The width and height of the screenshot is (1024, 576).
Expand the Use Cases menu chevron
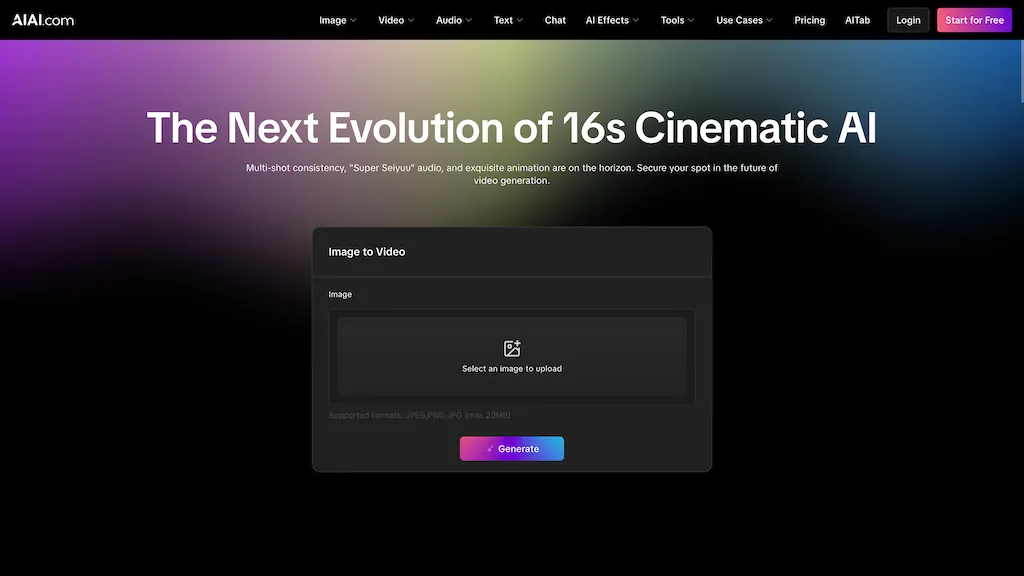click(x=769, y=20)
